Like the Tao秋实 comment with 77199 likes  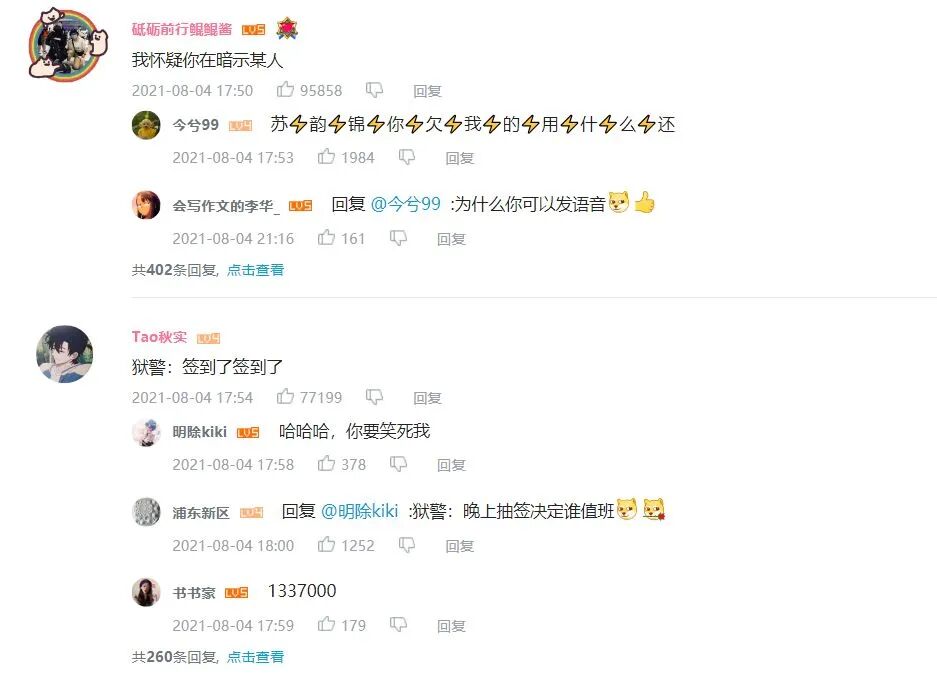click(x=285, y=396)
